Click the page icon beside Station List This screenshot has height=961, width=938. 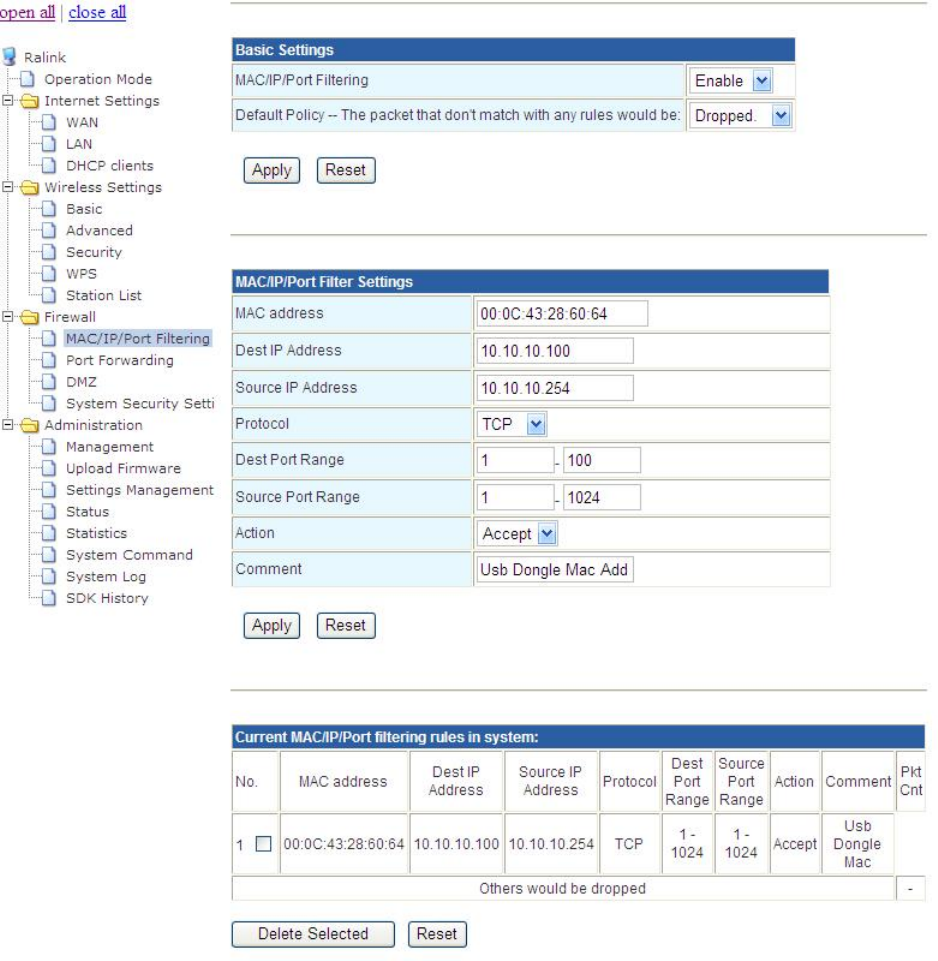click(49, 295)
